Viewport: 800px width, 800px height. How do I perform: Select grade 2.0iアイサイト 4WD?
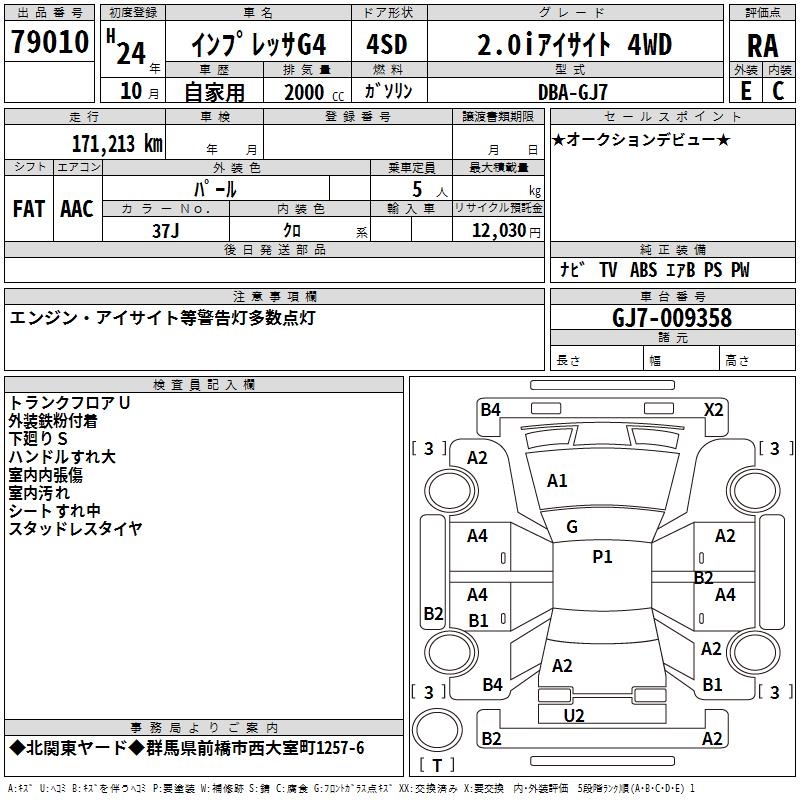pyautogui.click(x=574, y=45)
